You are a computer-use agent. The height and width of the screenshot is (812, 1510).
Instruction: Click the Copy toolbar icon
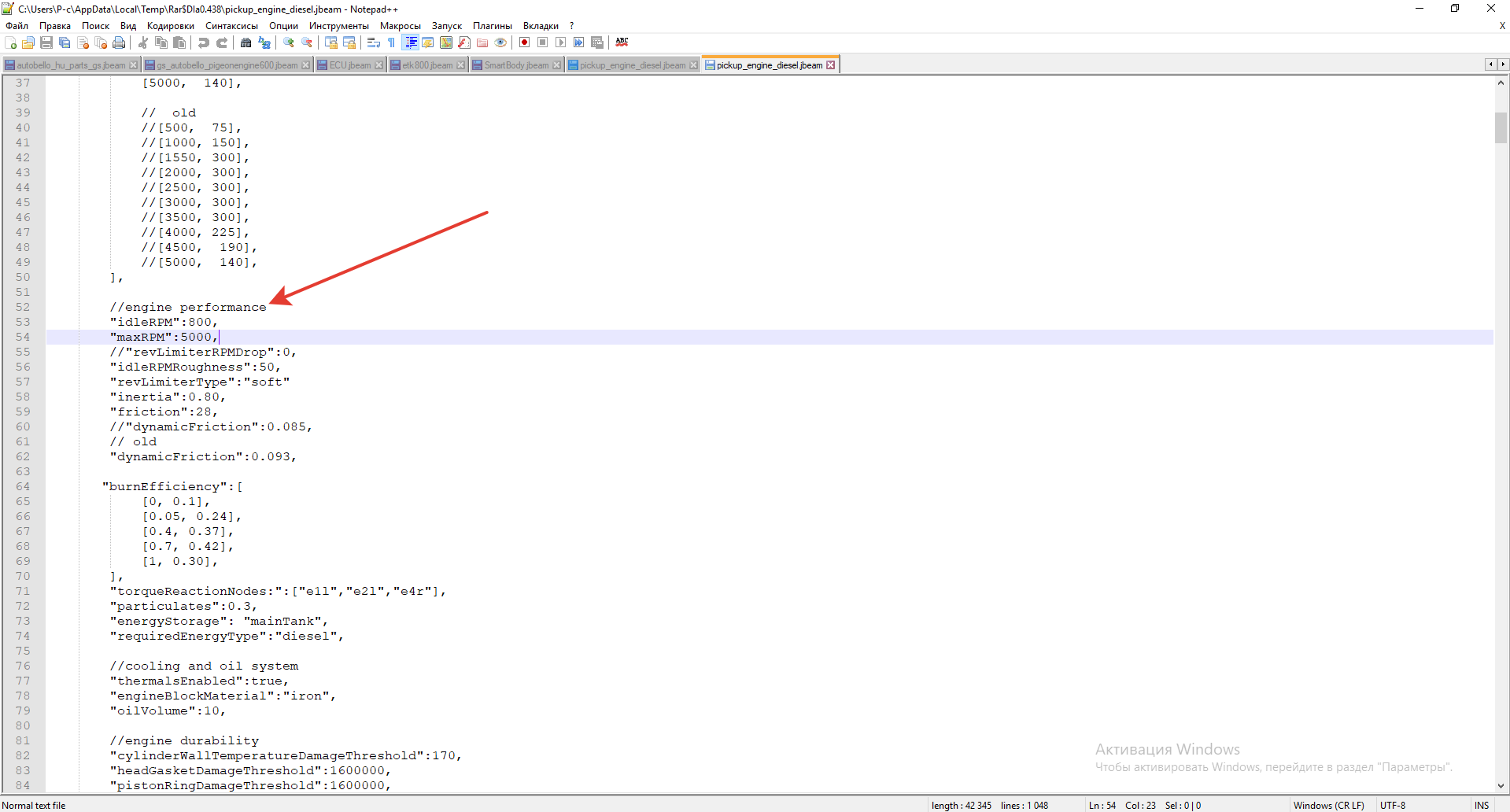pyautogui.click(x=161, y=42)
